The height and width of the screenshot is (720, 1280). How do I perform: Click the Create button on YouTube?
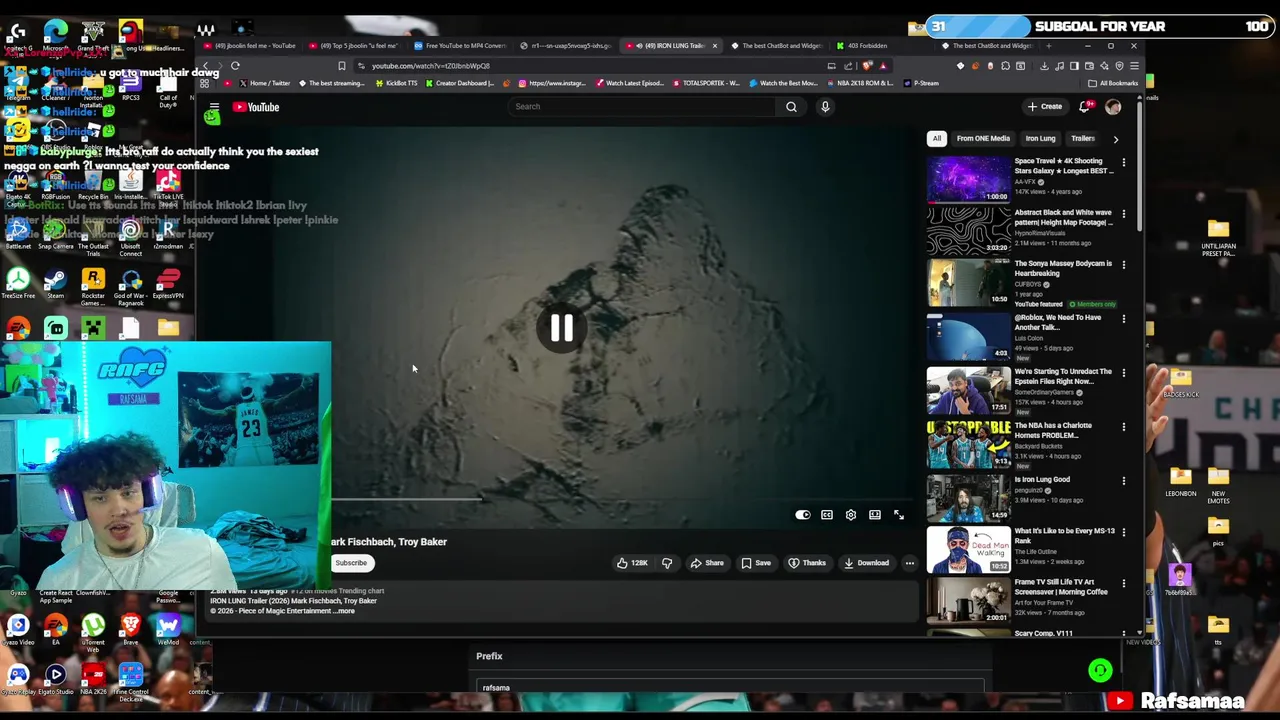click(x=1044, y=107)
